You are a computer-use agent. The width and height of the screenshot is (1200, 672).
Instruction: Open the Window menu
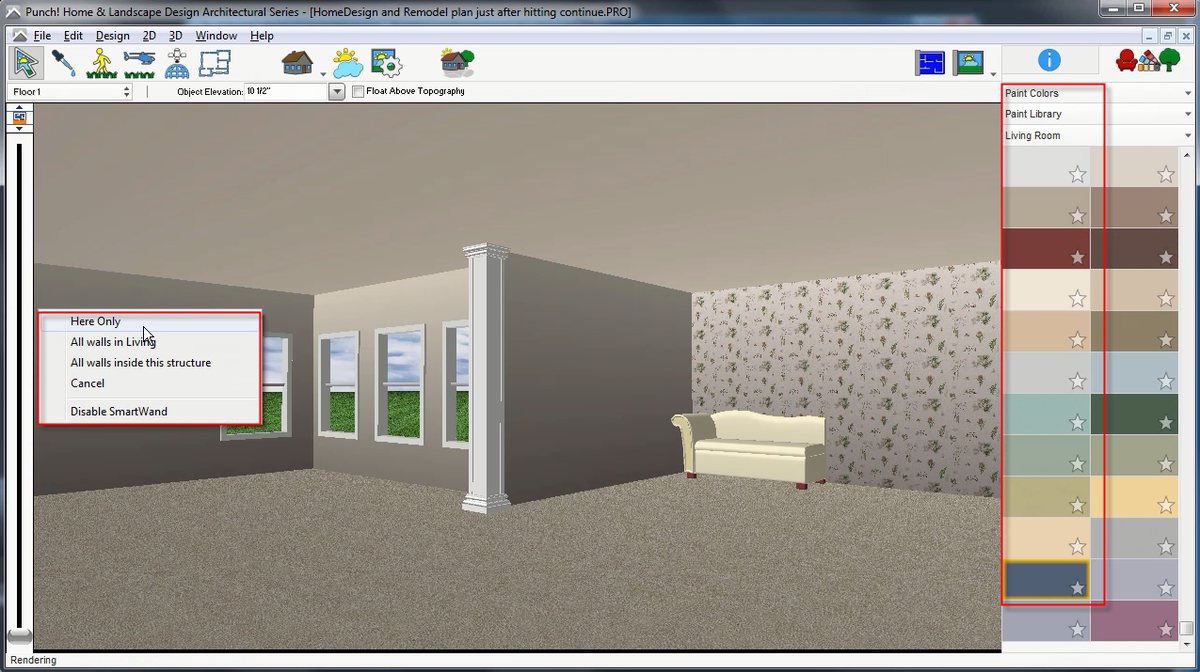click(x=216, y=36)
